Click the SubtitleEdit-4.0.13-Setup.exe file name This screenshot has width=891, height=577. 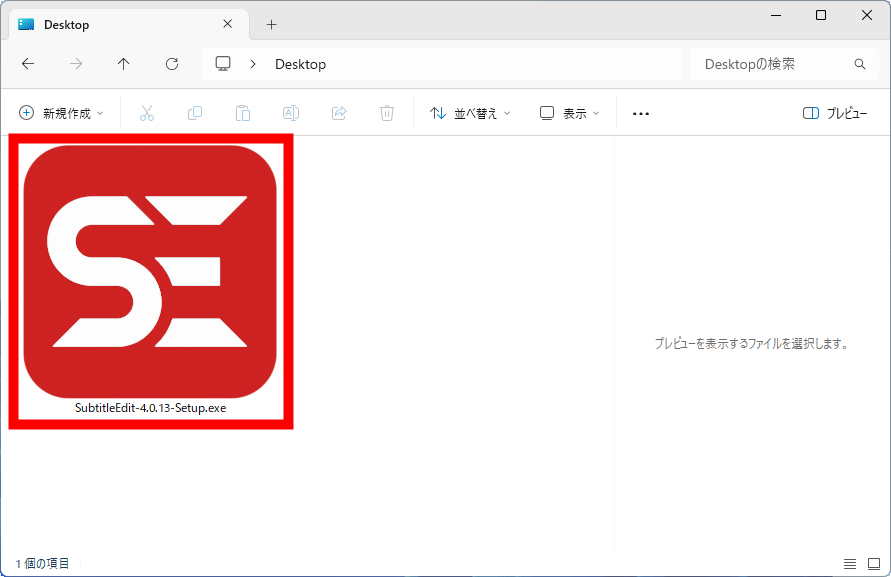[151, 408]
